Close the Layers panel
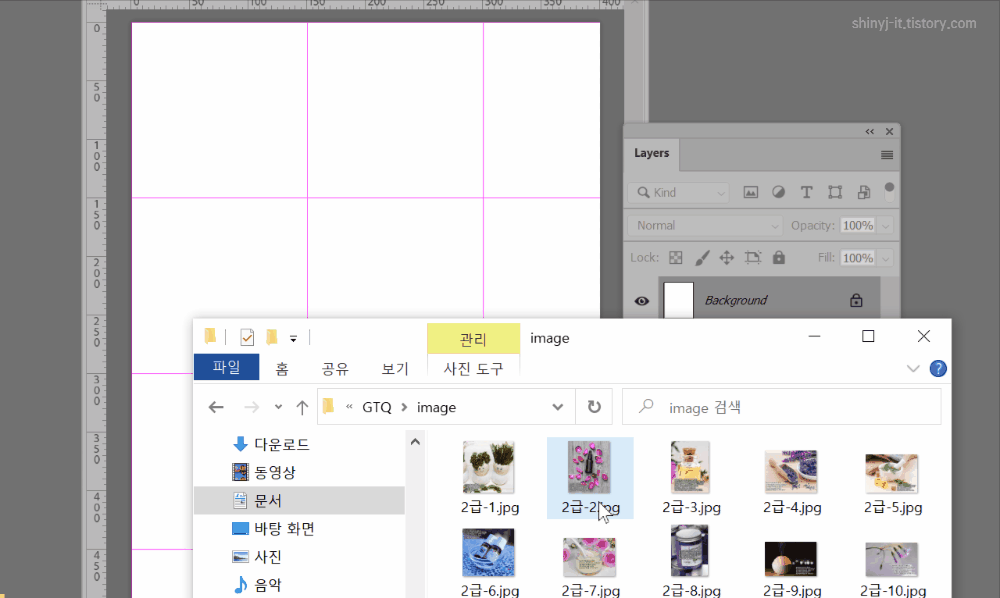The height and width of the screenshot is (598, 1000). (889, 131)
